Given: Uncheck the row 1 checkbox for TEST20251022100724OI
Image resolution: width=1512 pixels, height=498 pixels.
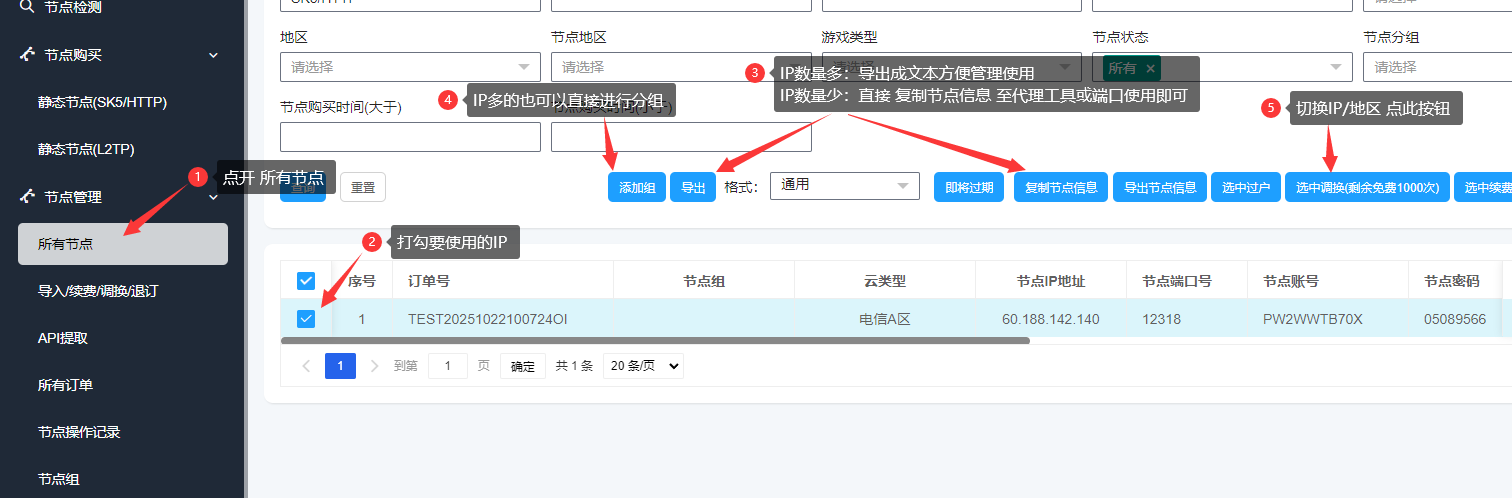Looking at the screenshot, I should (306, 319).
